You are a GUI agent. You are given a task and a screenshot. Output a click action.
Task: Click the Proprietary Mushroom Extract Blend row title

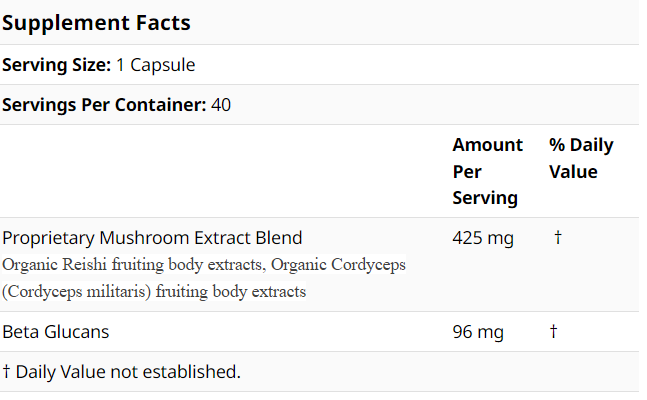(x=152, y=238)
